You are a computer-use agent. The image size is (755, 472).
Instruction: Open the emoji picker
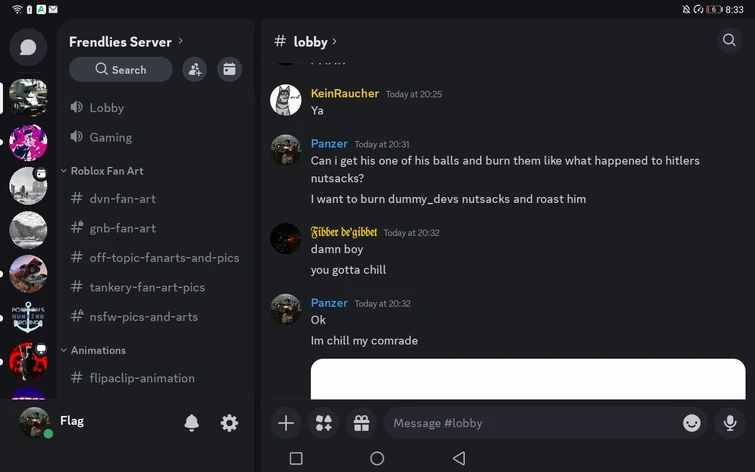tap(691, 423)
